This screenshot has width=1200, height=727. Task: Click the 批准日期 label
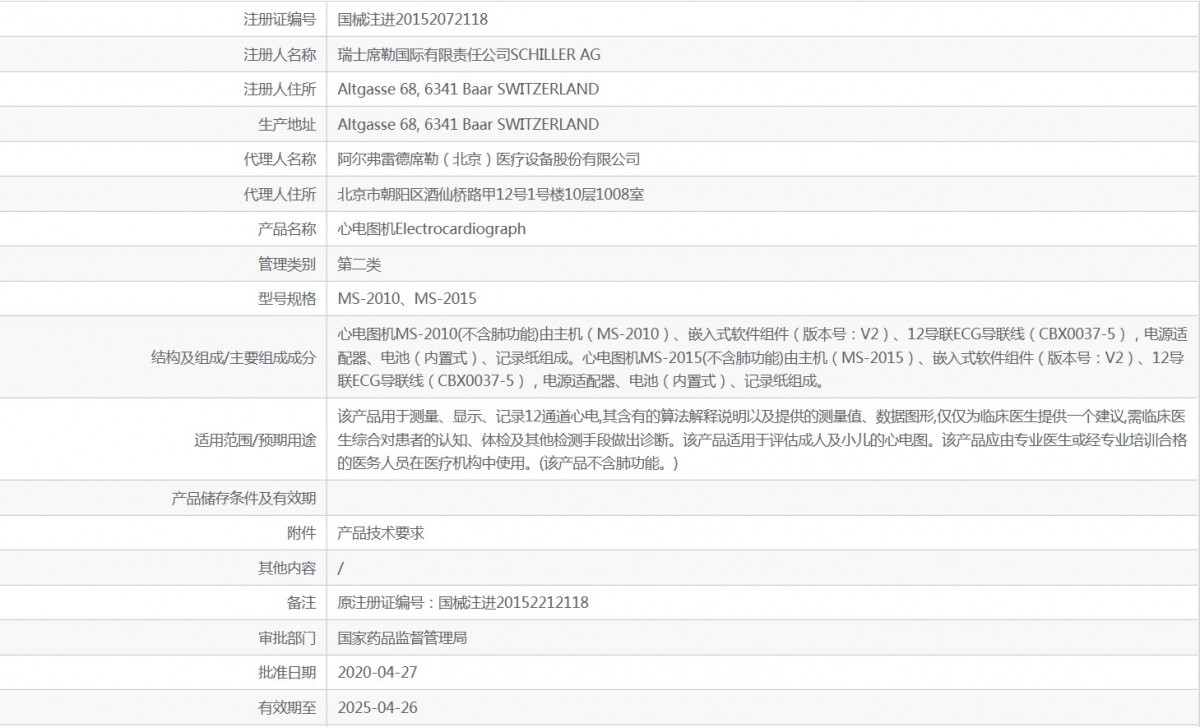coord(287,672)
